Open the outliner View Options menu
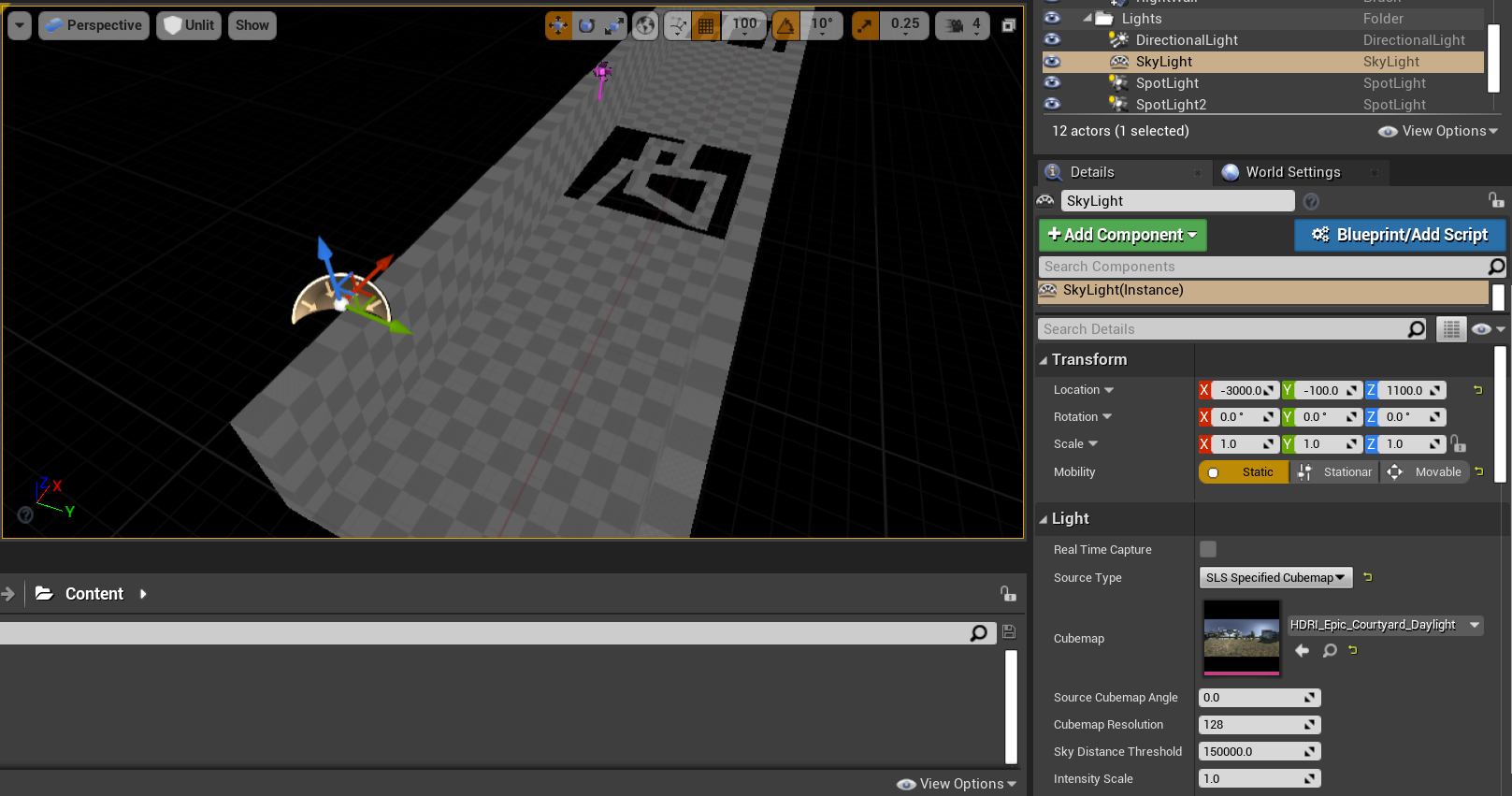Screen dimensions: 1512x796 [1438, 131]
